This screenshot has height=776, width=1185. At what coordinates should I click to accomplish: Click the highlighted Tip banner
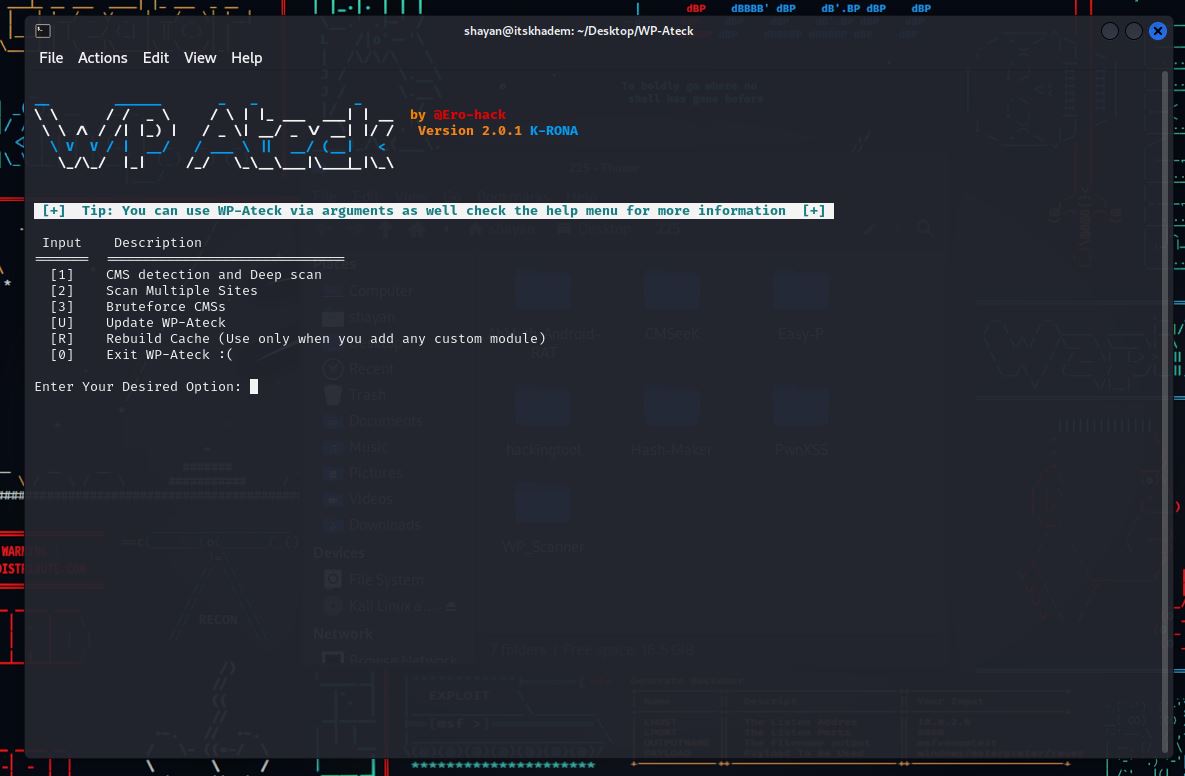tap(434, 211)
